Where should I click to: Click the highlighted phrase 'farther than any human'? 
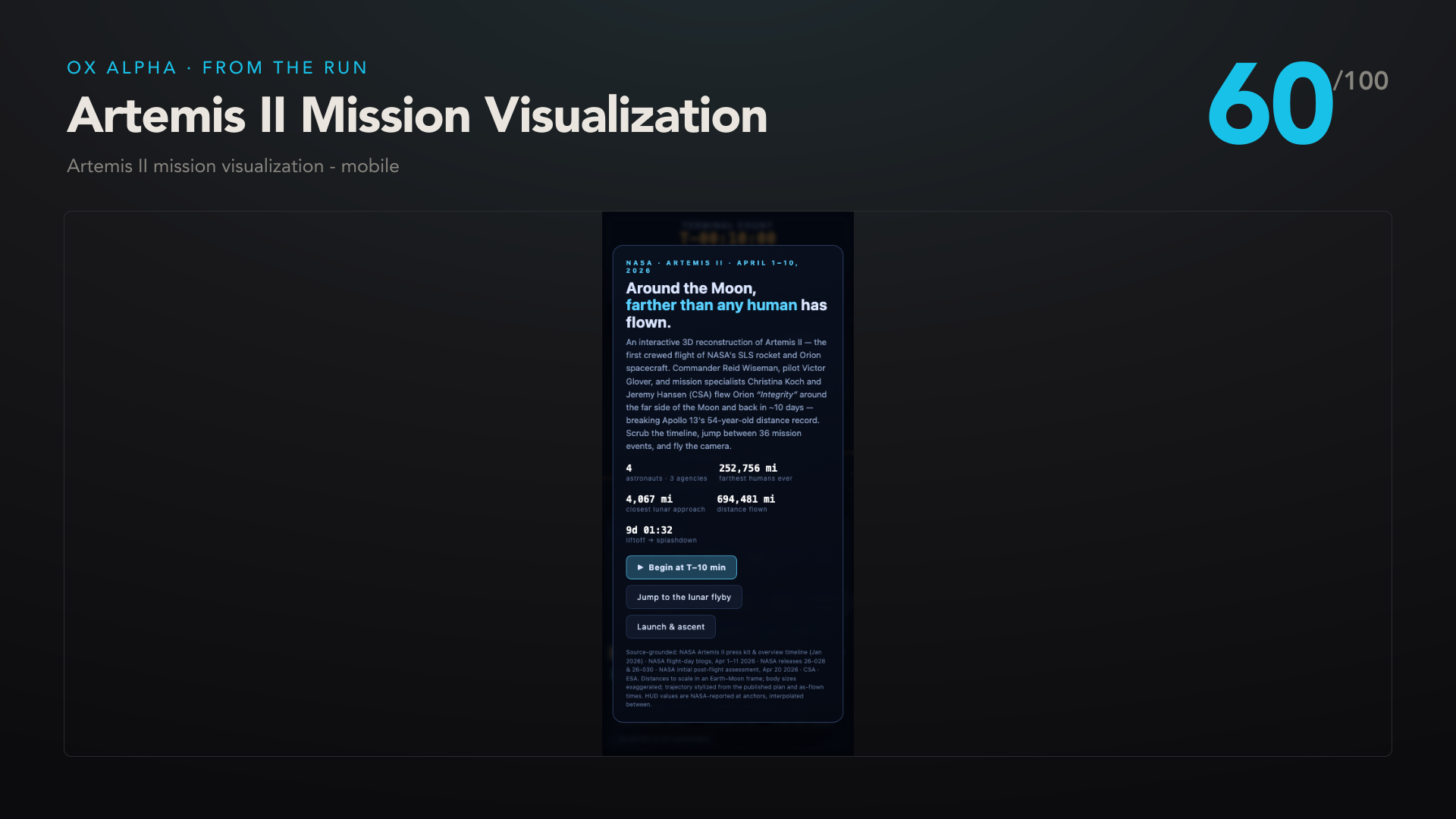[x=711, y=305]
